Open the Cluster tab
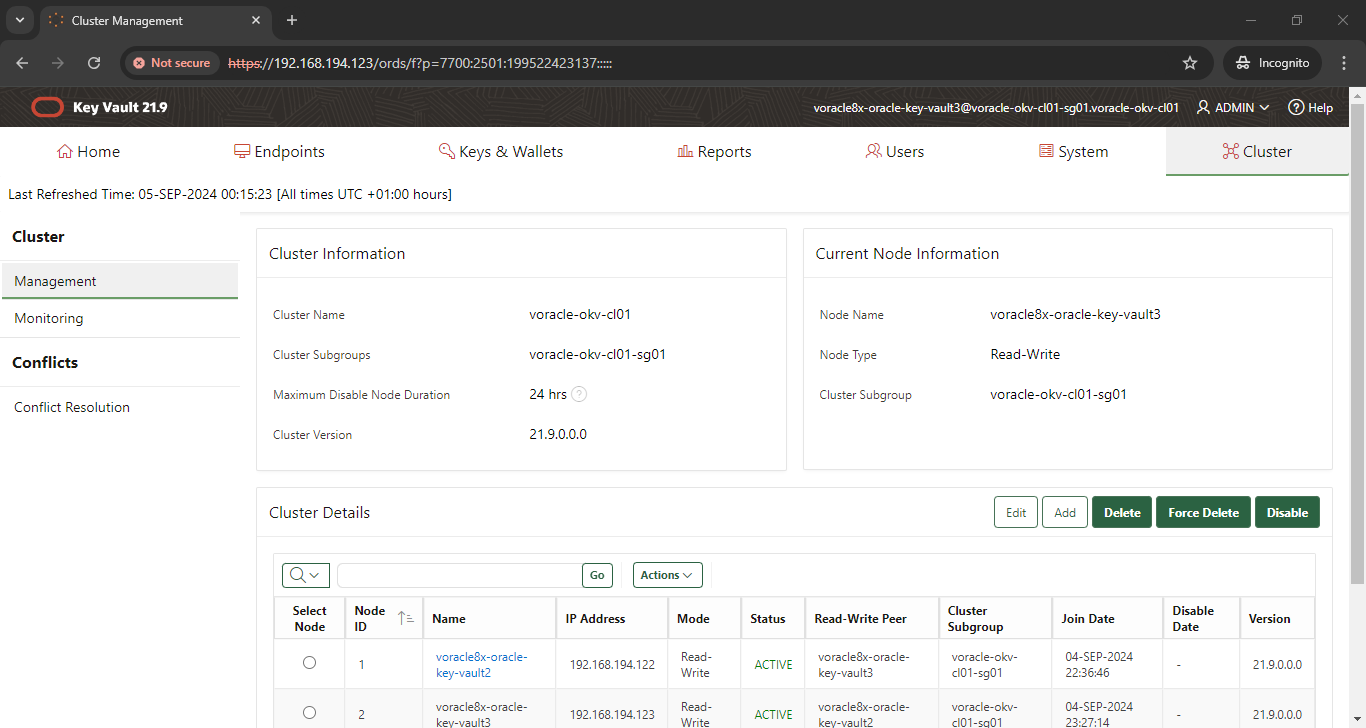1366x728 pixels. (x=1257, y=152)
